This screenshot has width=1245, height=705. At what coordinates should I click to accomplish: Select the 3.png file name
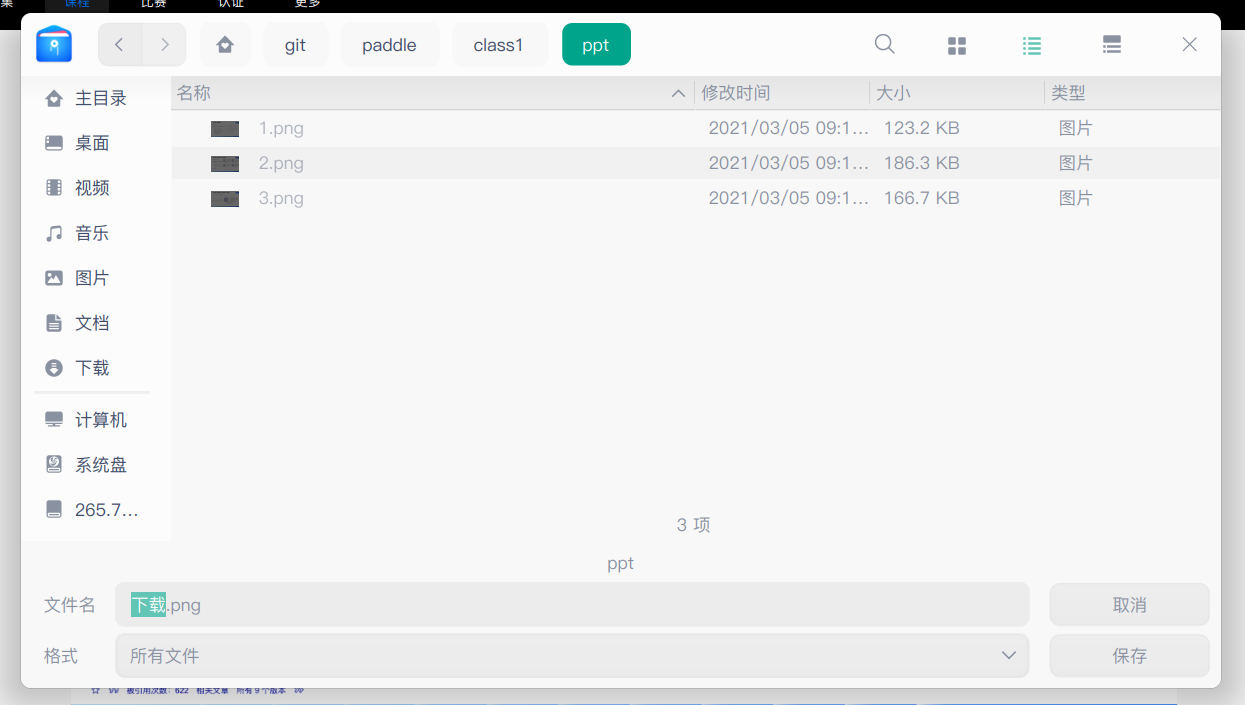281,198
